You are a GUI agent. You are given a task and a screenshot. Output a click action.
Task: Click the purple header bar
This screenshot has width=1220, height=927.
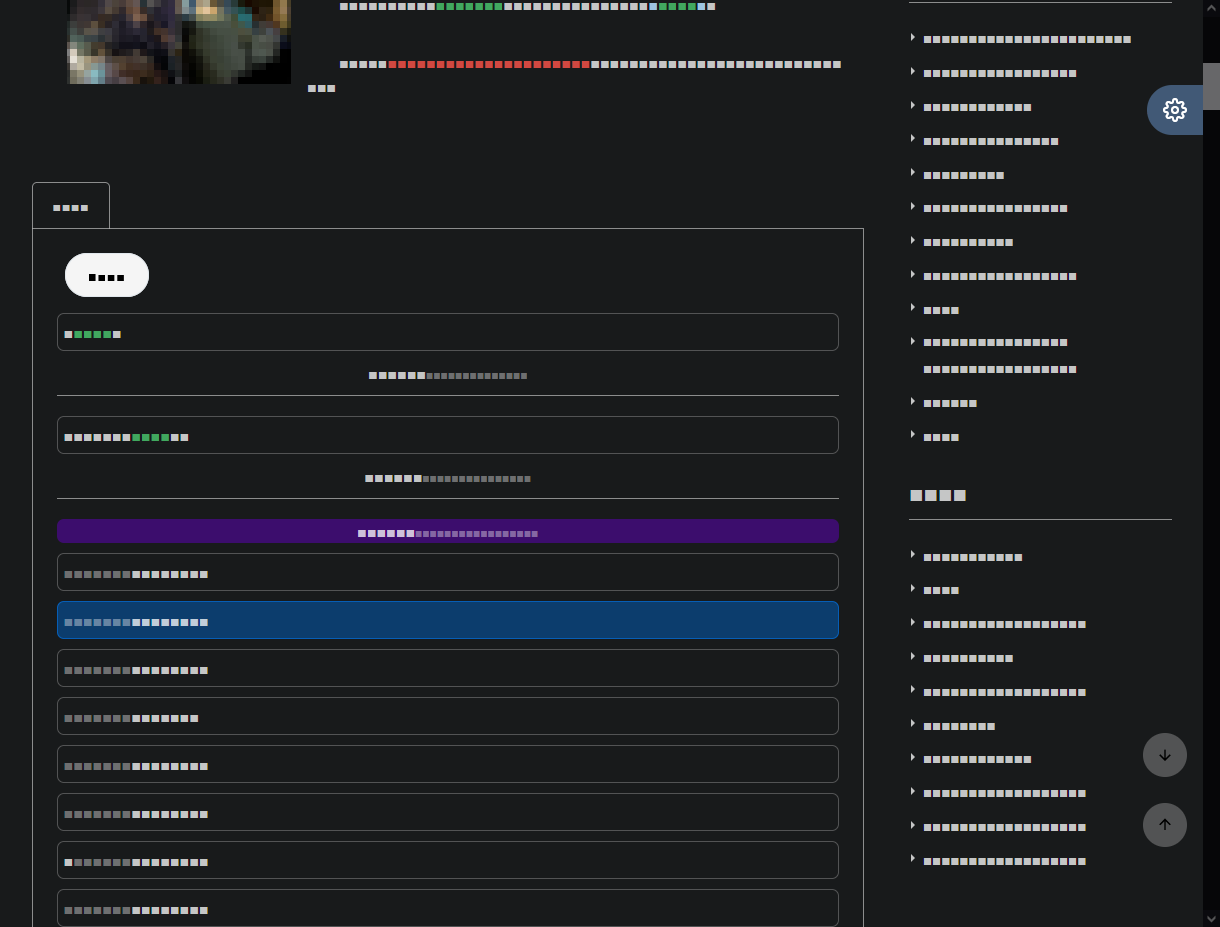pos(447,532)
